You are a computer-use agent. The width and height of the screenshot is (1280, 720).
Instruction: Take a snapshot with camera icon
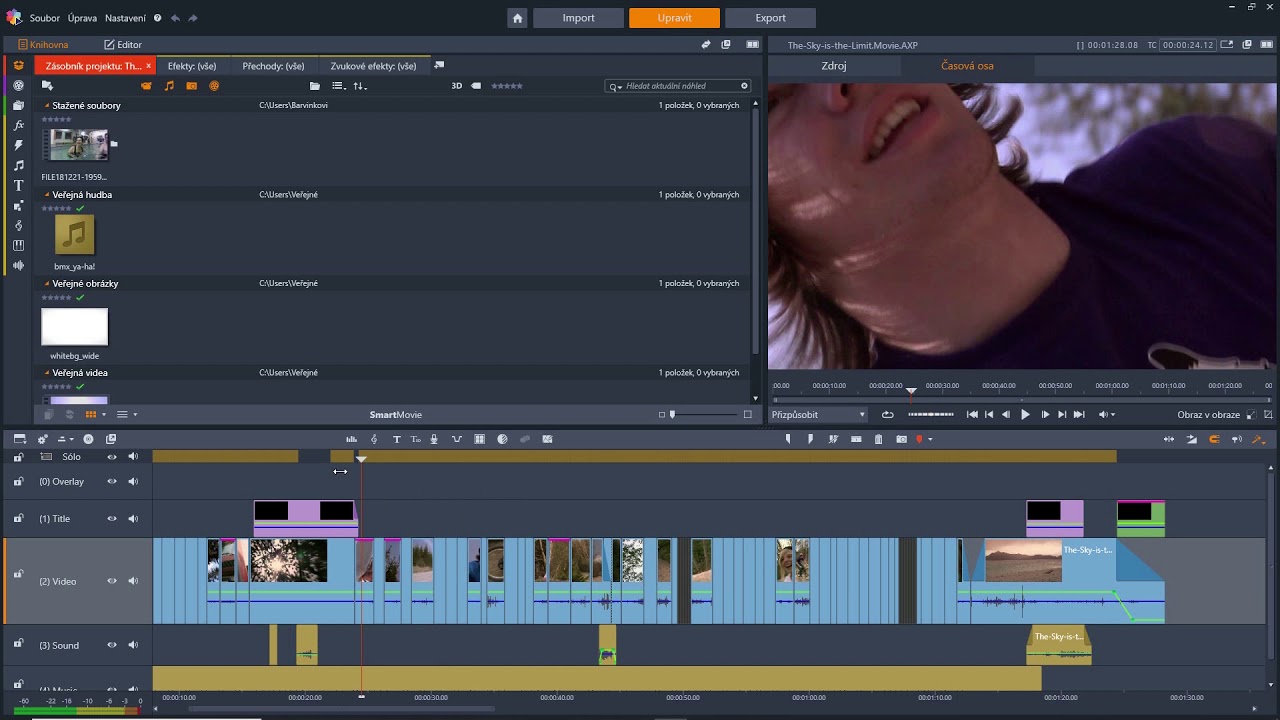click(901, 439)
